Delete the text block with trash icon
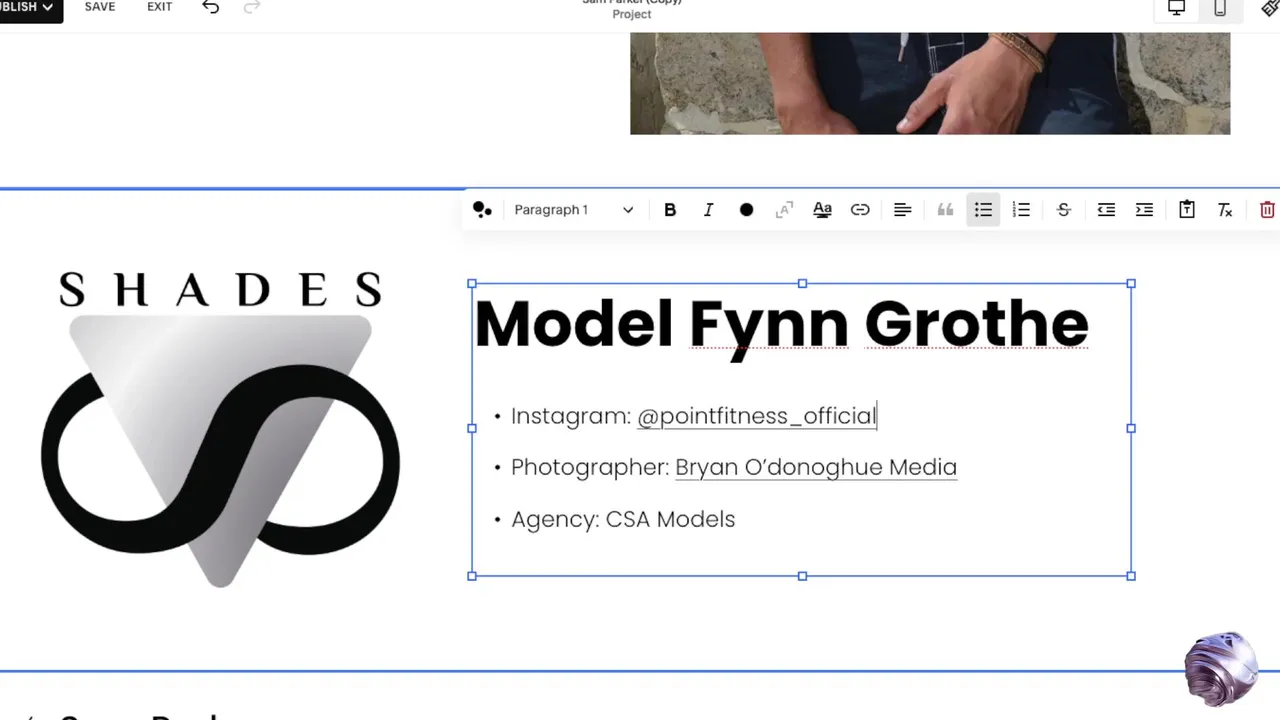Viewport: 1280px width, 720px height. coord(1267,210)
